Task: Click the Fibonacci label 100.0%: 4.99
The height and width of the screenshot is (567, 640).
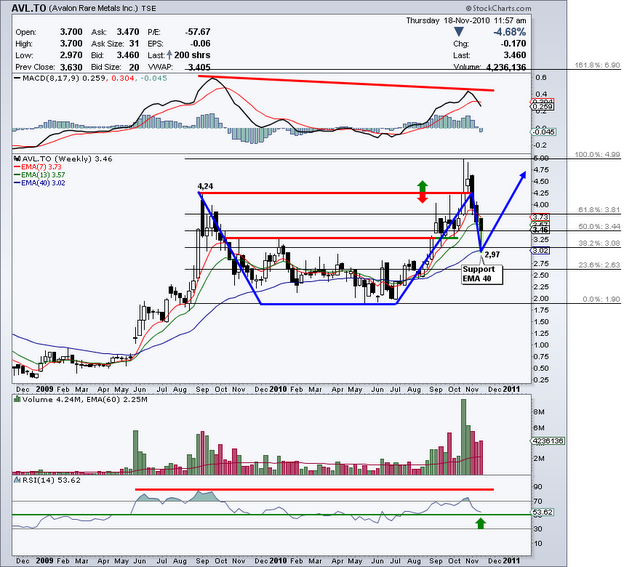Action: 597,155
